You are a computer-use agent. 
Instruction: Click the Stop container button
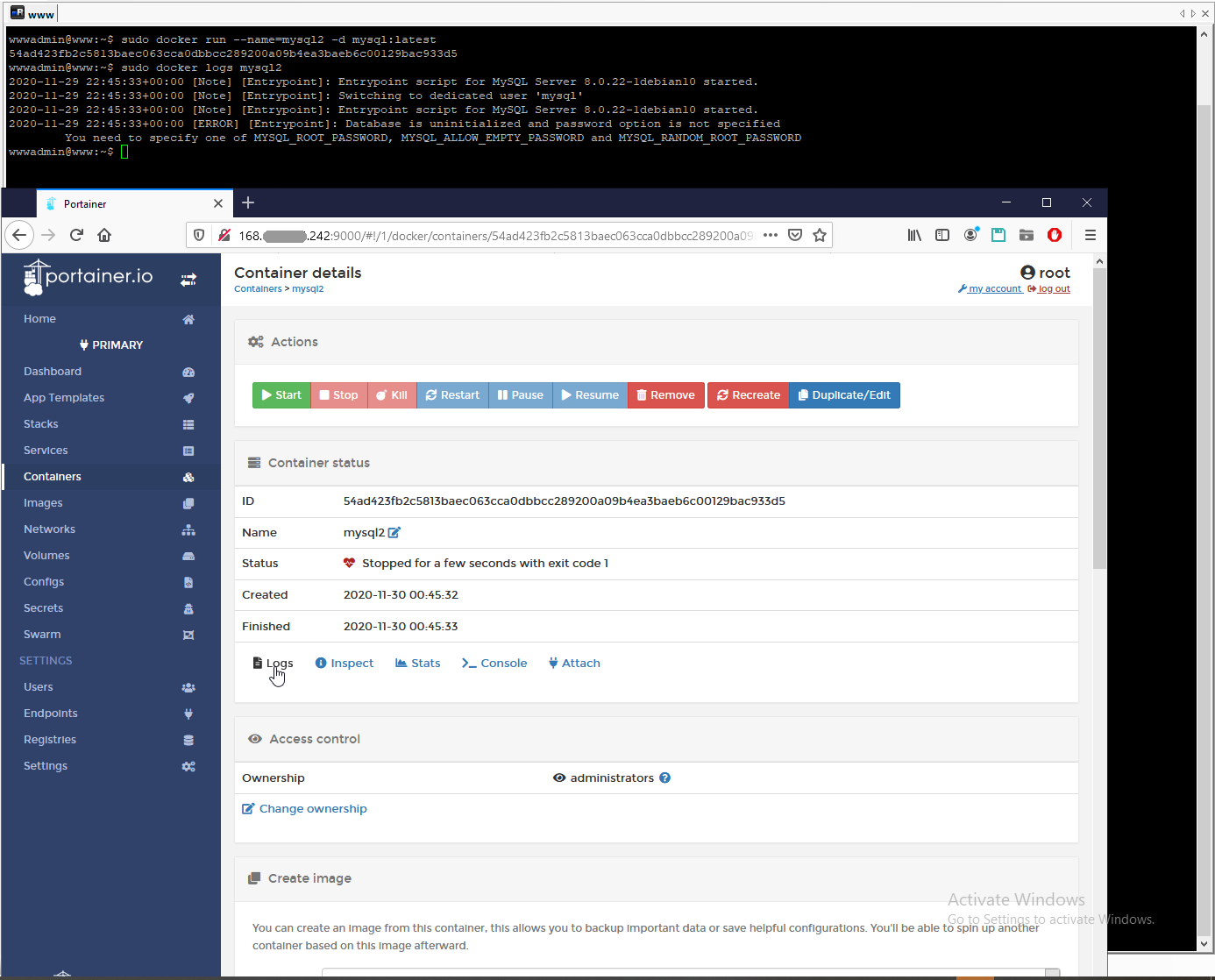coord(339,395)
